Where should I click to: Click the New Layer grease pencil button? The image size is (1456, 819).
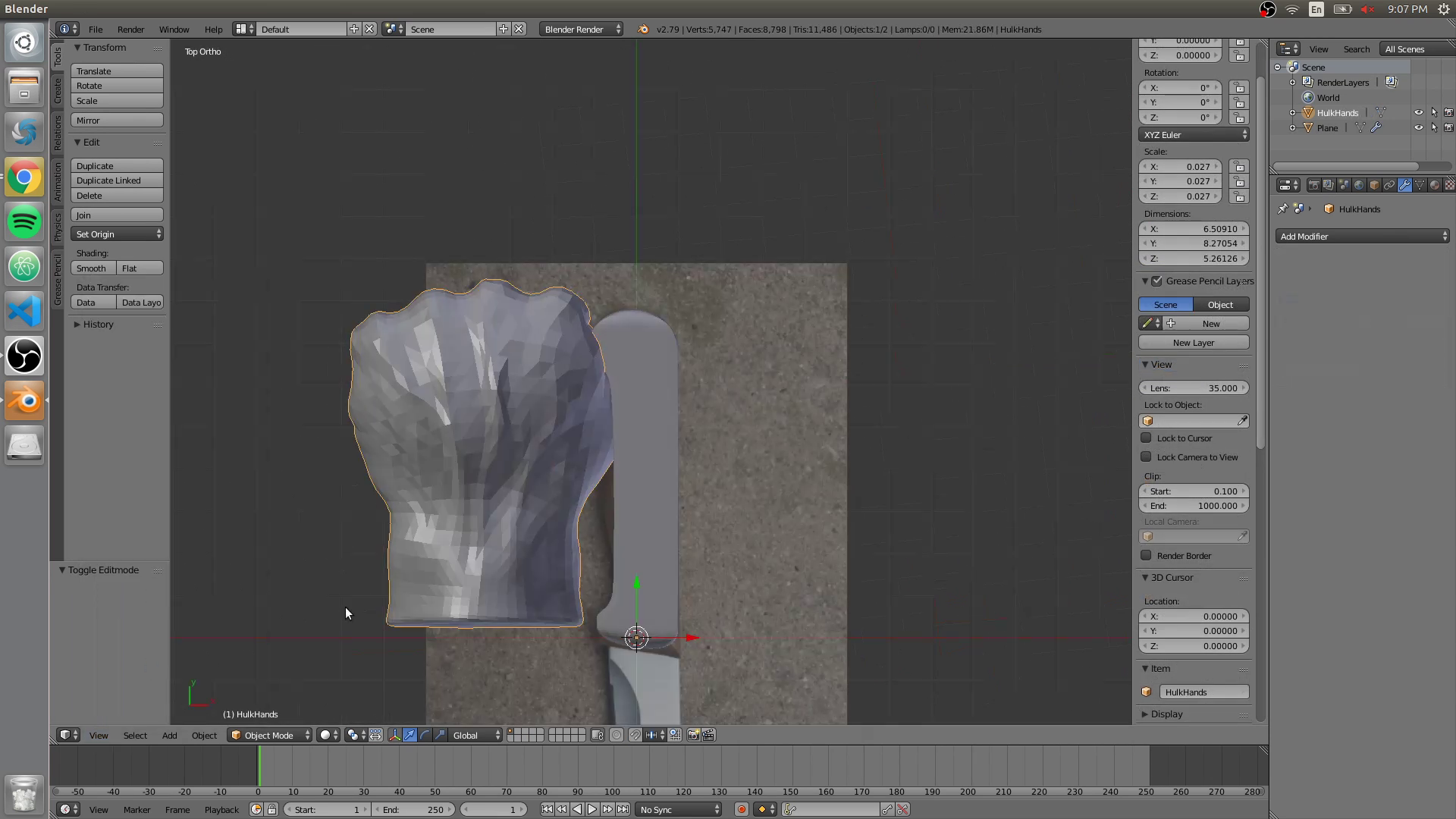tap(1194, 343)
